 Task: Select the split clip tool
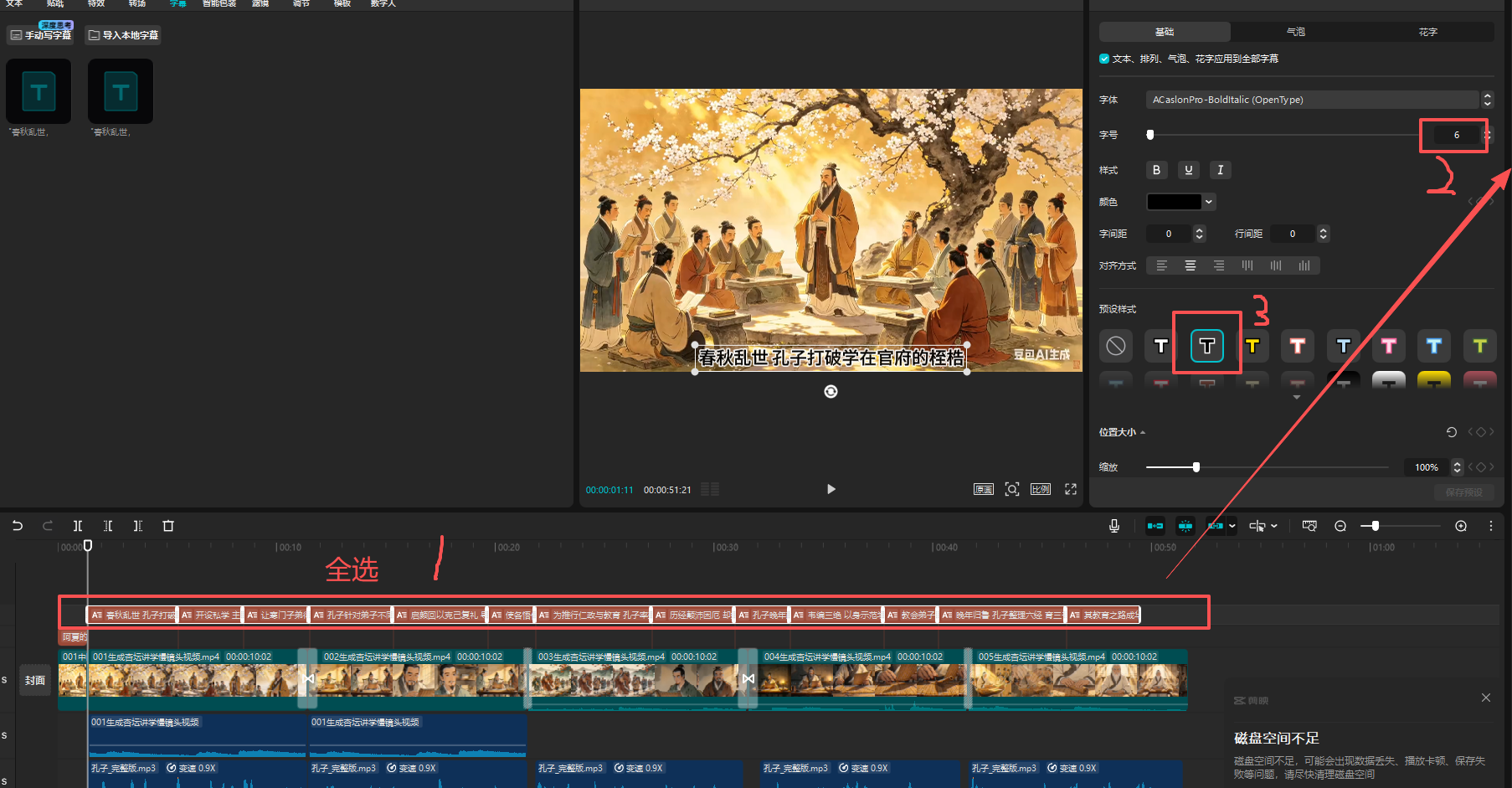[x=78, y=526]
